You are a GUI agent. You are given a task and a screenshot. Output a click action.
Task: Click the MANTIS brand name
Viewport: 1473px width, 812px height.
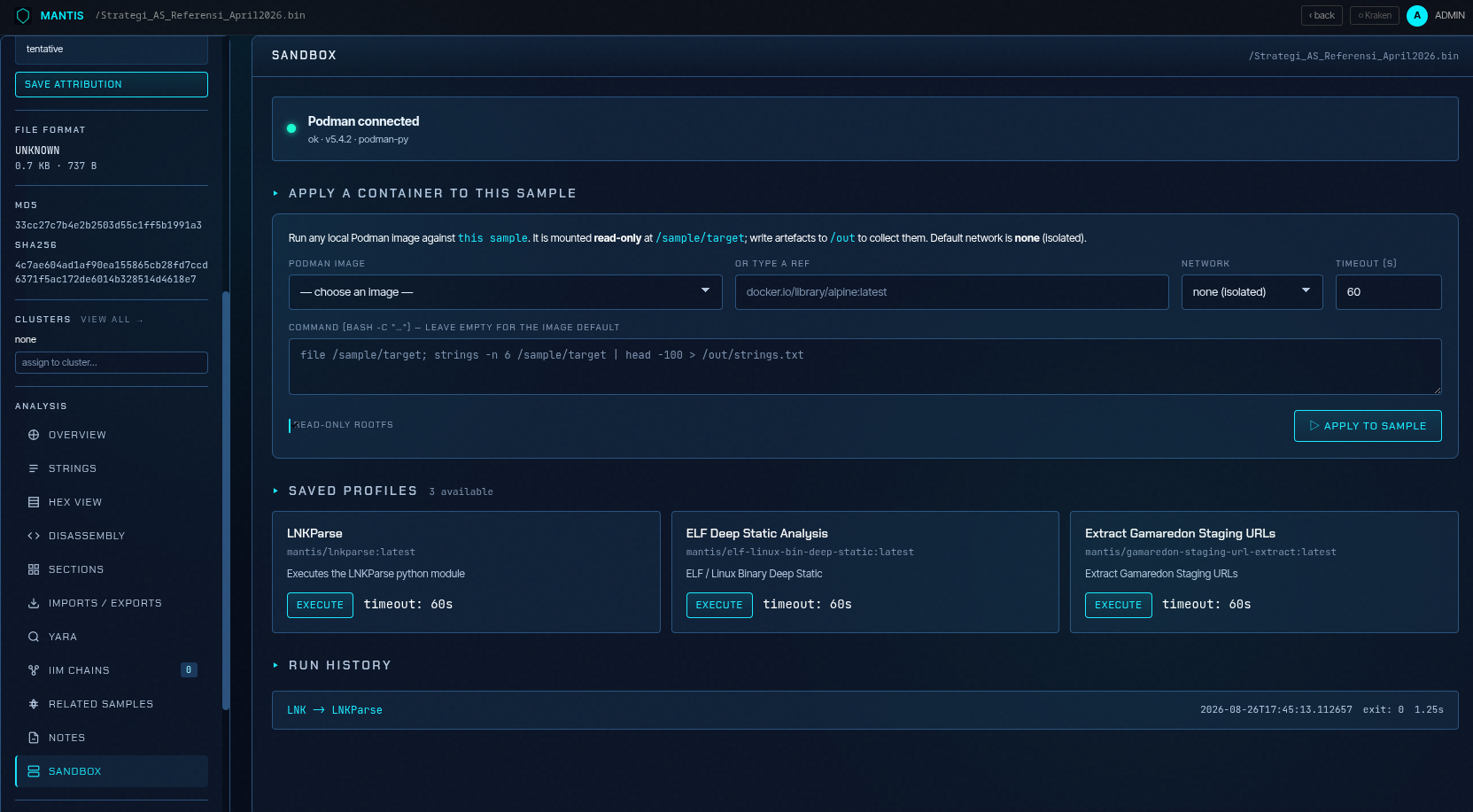click(62, 16)
